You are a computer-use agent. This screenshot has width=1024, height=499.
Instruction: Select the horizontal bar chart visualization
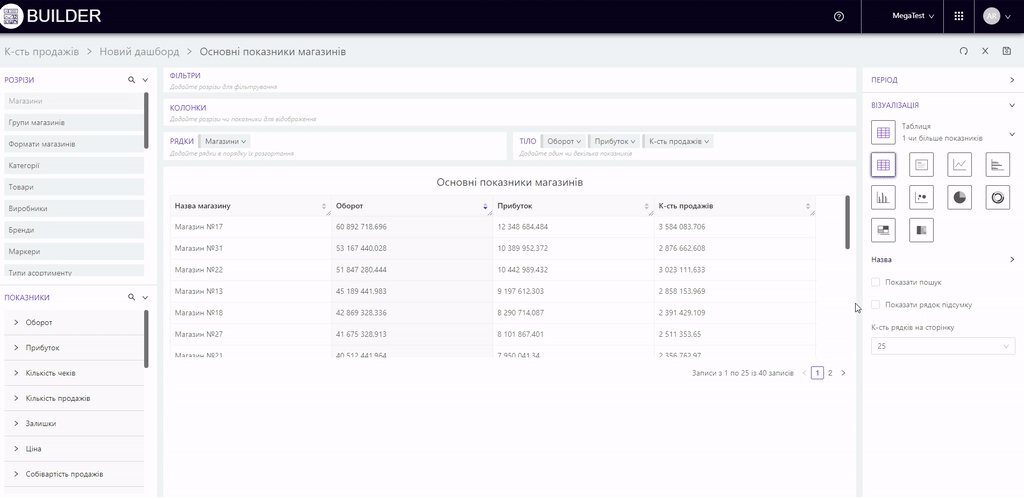click(998, 165)
